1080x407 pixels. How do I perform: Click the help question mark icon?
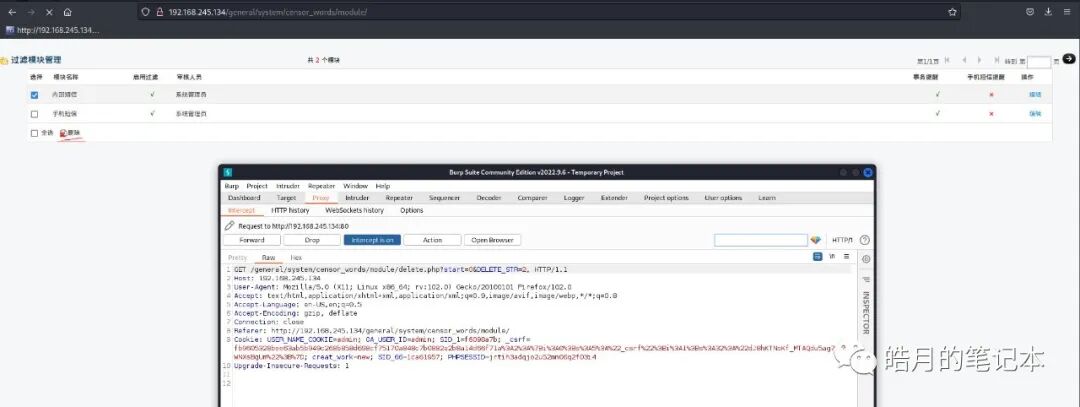(865, 240)
